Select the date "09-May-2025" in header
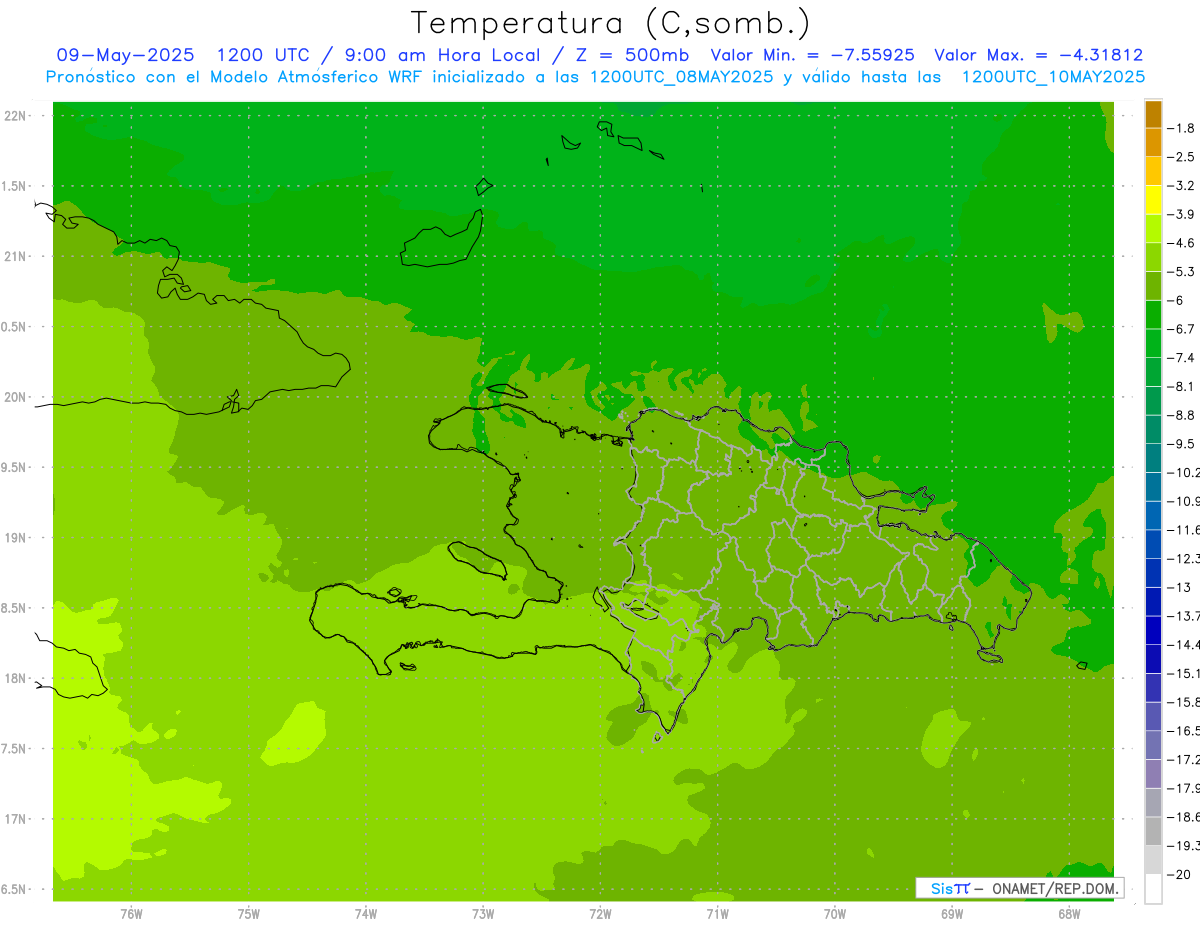Image resolution: width=1200 pixels, height=927 pixels. pos(126,55)
